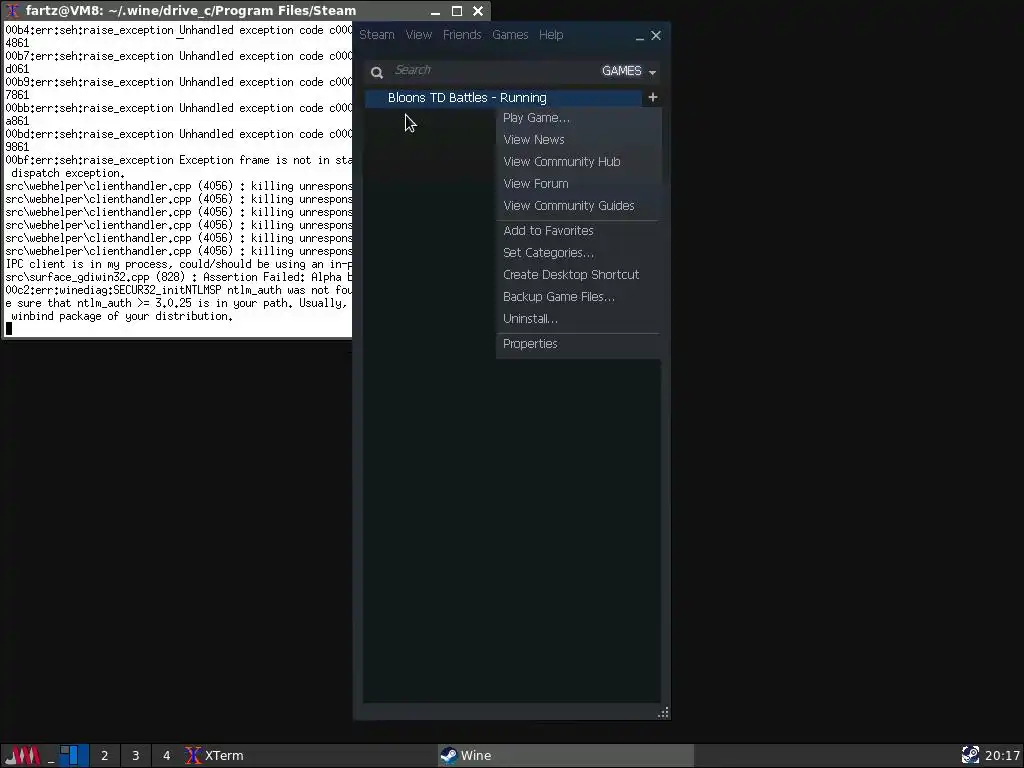Minimize the Steam mini window
This screenshot has width=1024, height=768.
click(x=639, y=37)
